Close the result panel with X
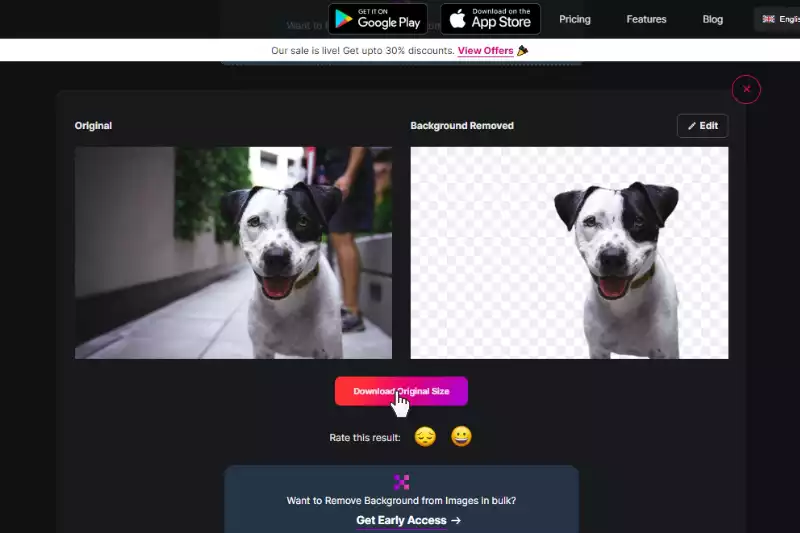 (x=746, y=89)
